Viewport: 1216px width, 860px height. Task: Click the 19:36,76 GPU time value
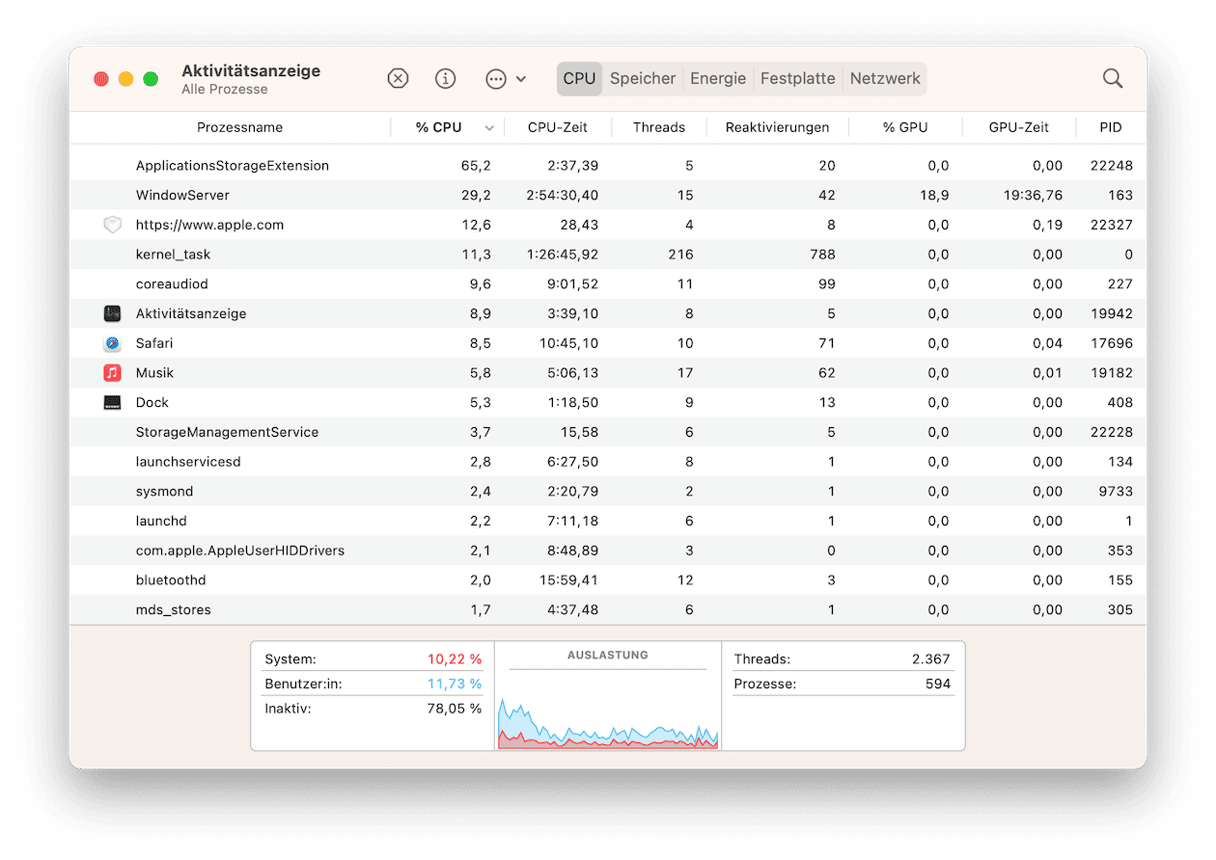[1031, 195]
